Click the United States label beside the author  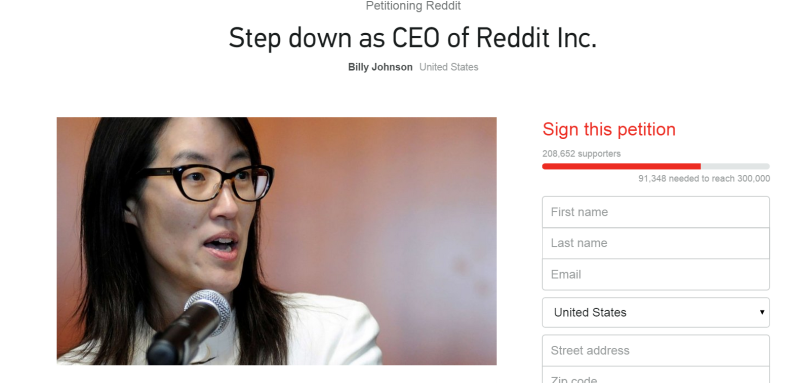pos(448,67)
